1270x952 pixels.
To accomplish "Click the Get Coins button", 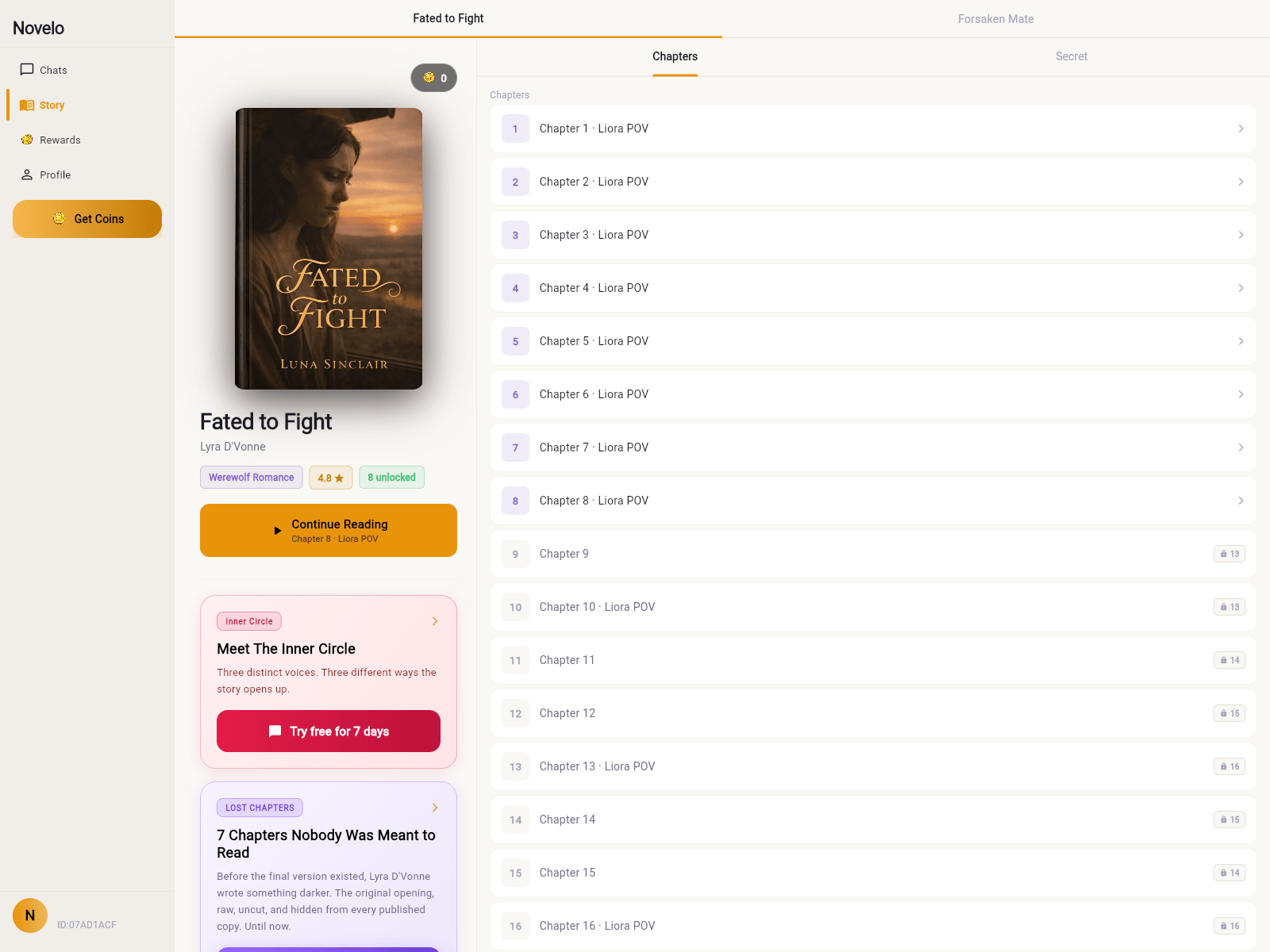I will coord(87,219).
